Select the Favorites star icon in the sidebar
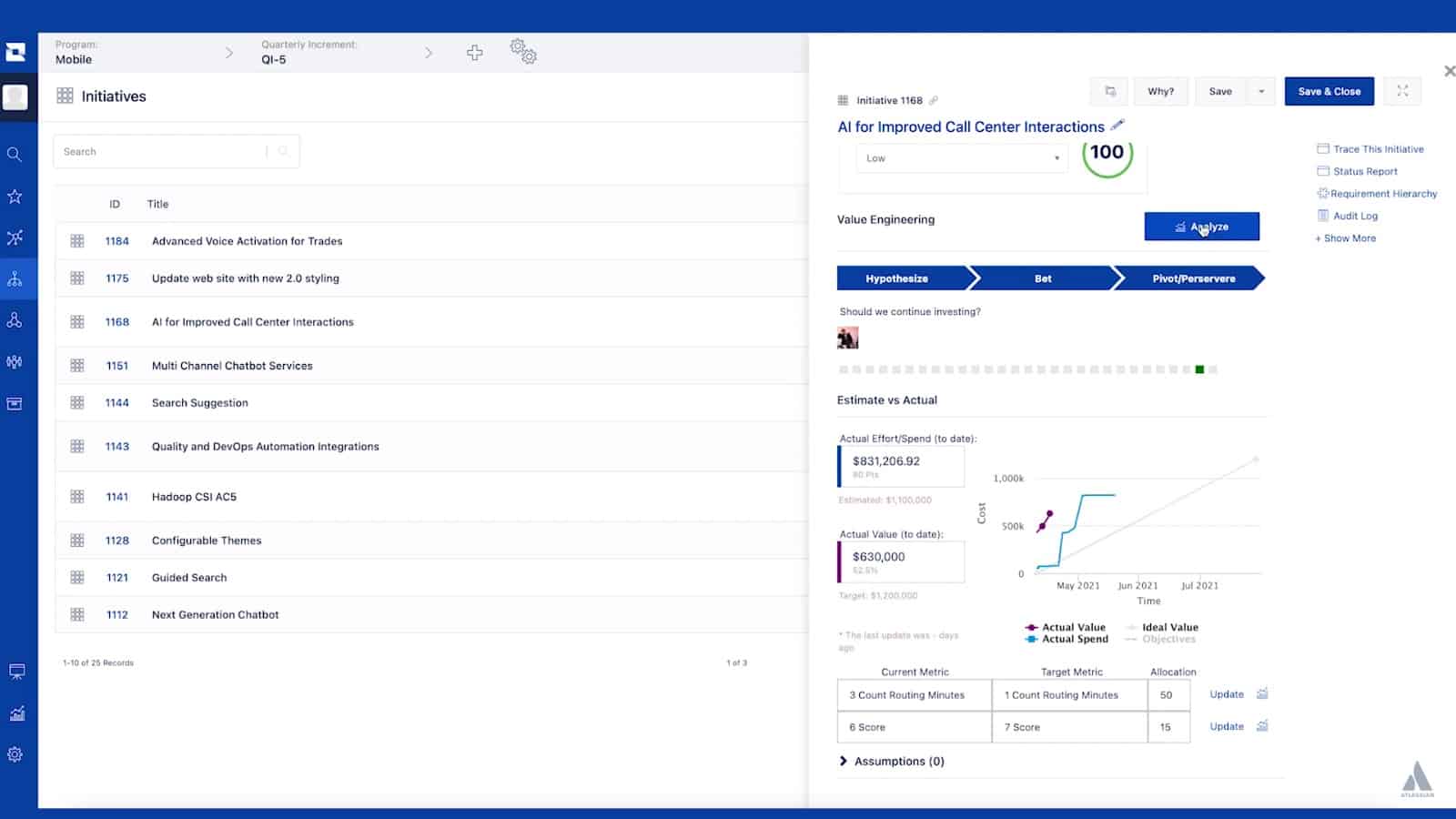The height and width of the screenshot is (819, 1456). 15,196
